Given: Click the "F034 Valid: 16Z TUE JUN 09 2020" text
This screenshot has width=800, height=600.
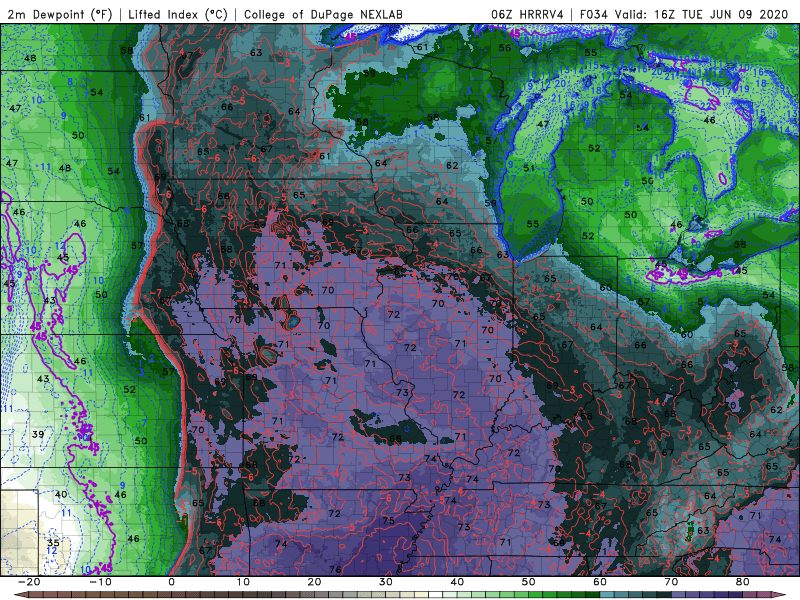Looking at the screenshot, I should [x=684, y=14].
